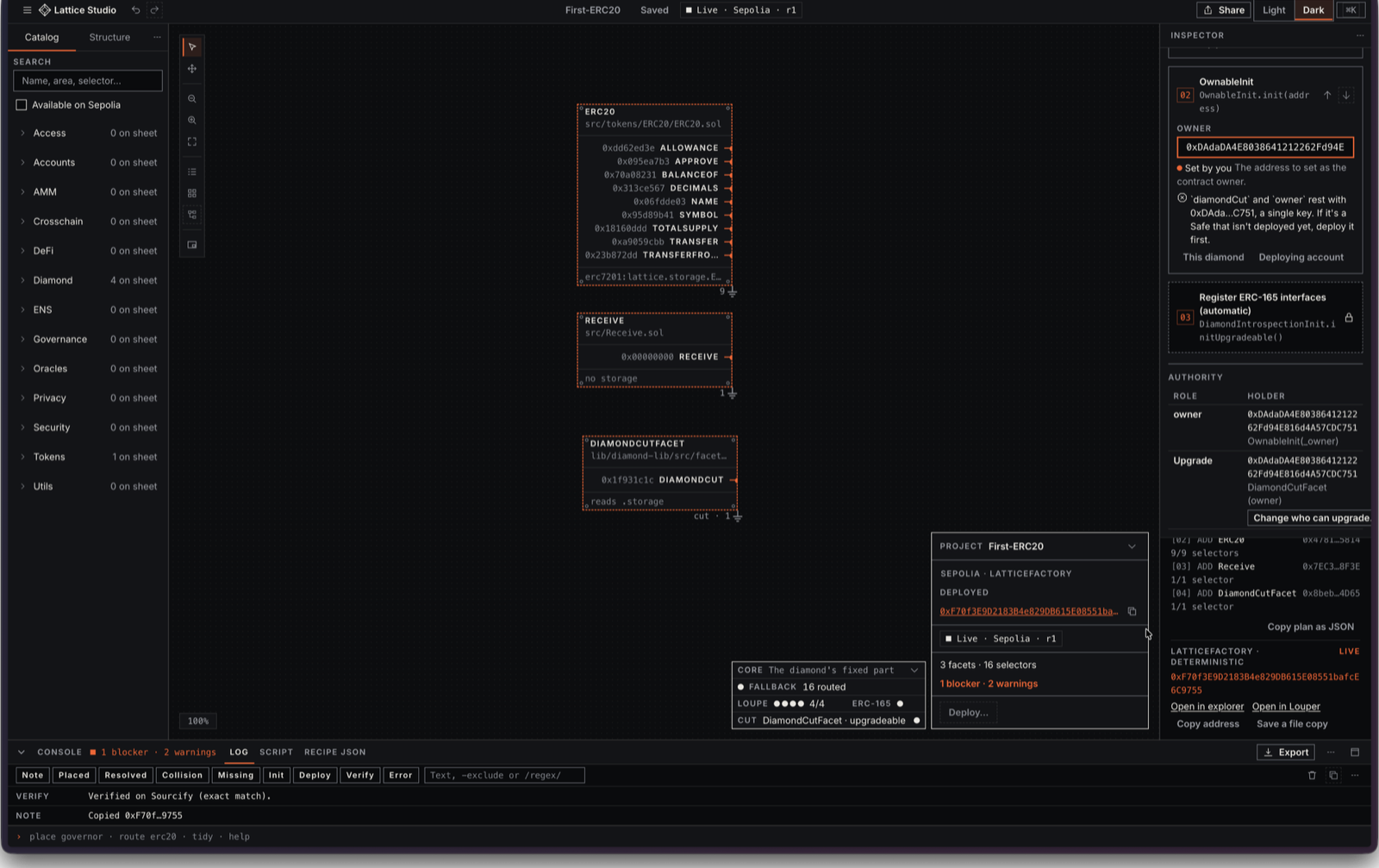Viewport: 1379px width, 868px height.
Task: Click the undo arrow in the title bar
Action: point(136,10)
